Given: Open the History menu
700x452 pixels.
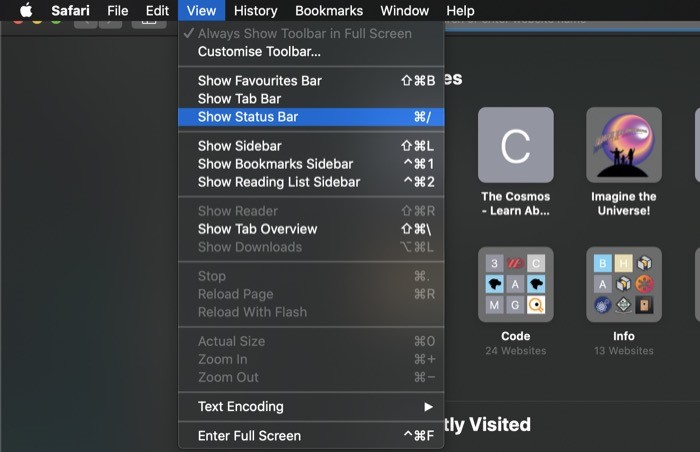Looking at the screenshot, I should click(x=255, y=10).
